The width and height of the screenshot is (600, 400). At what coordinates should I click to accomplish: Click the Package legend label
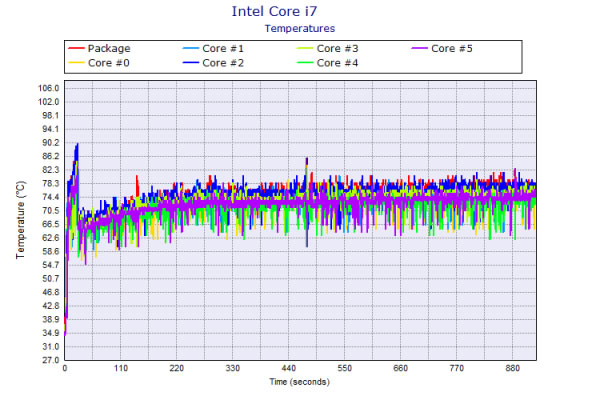tap(109, 49)
